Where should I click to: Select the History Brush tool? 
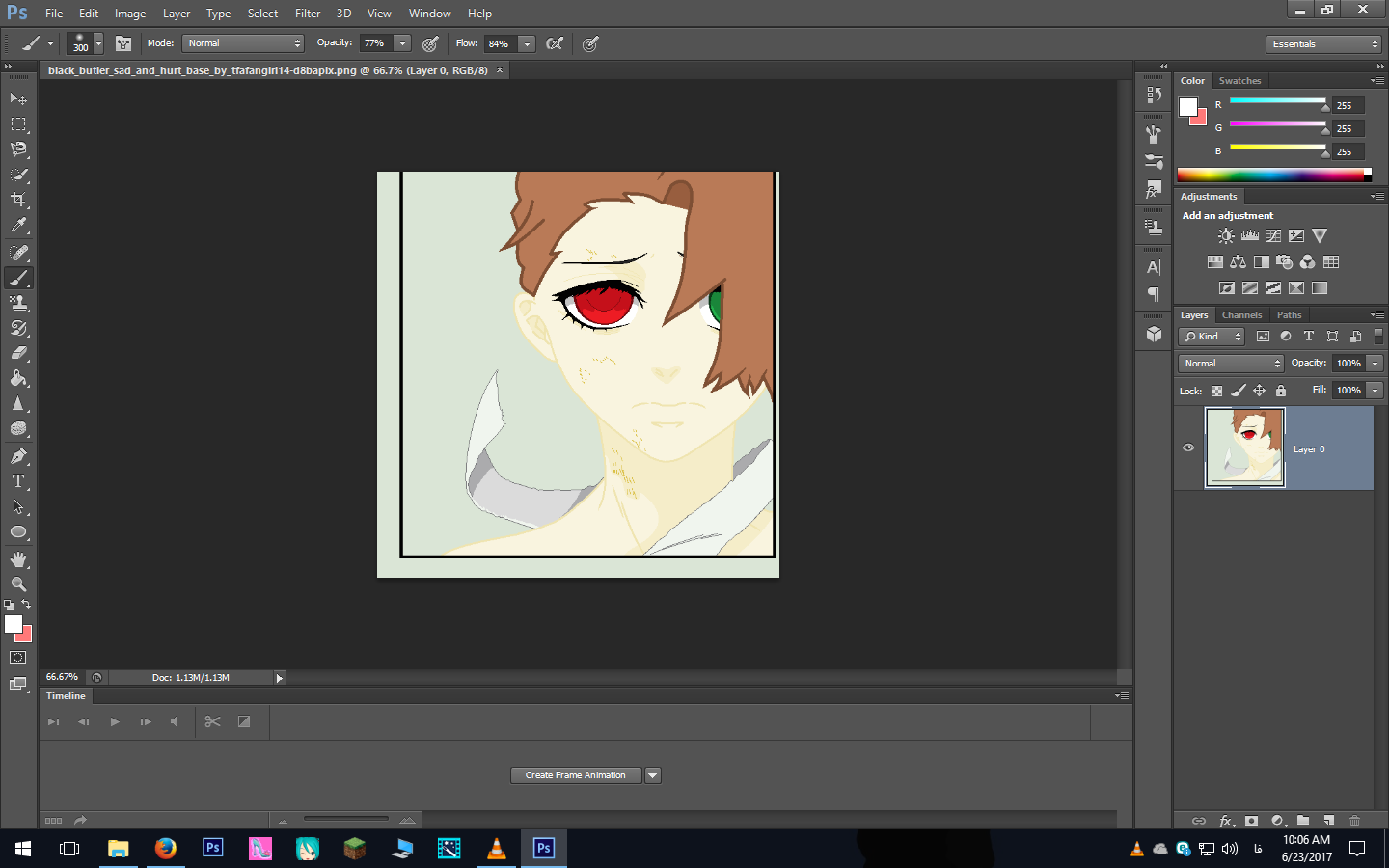[x=18, y=328]
